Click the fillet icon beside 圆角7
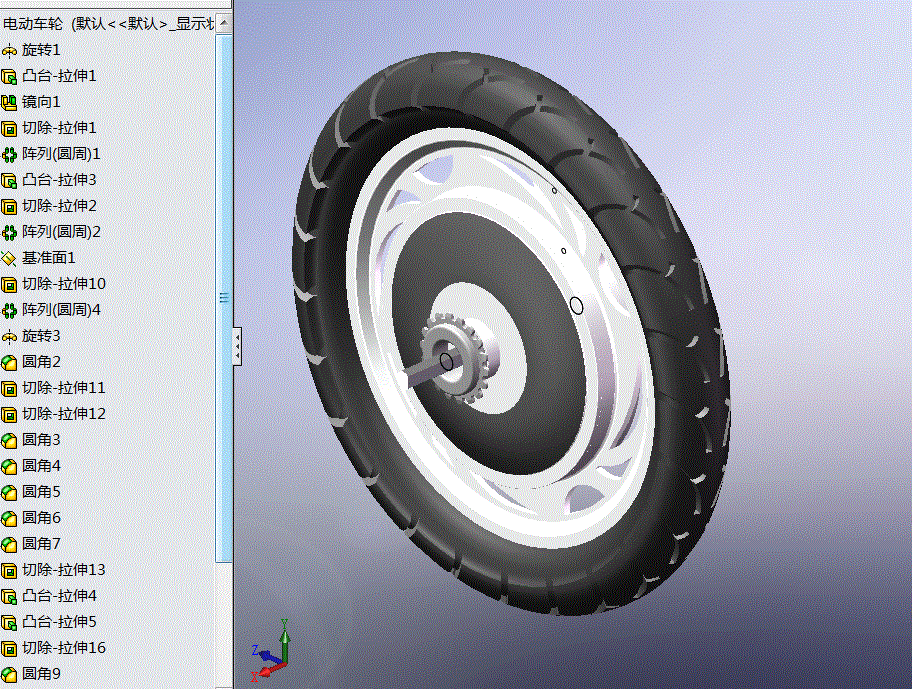The image size is (912, 689). click(9, 544)
